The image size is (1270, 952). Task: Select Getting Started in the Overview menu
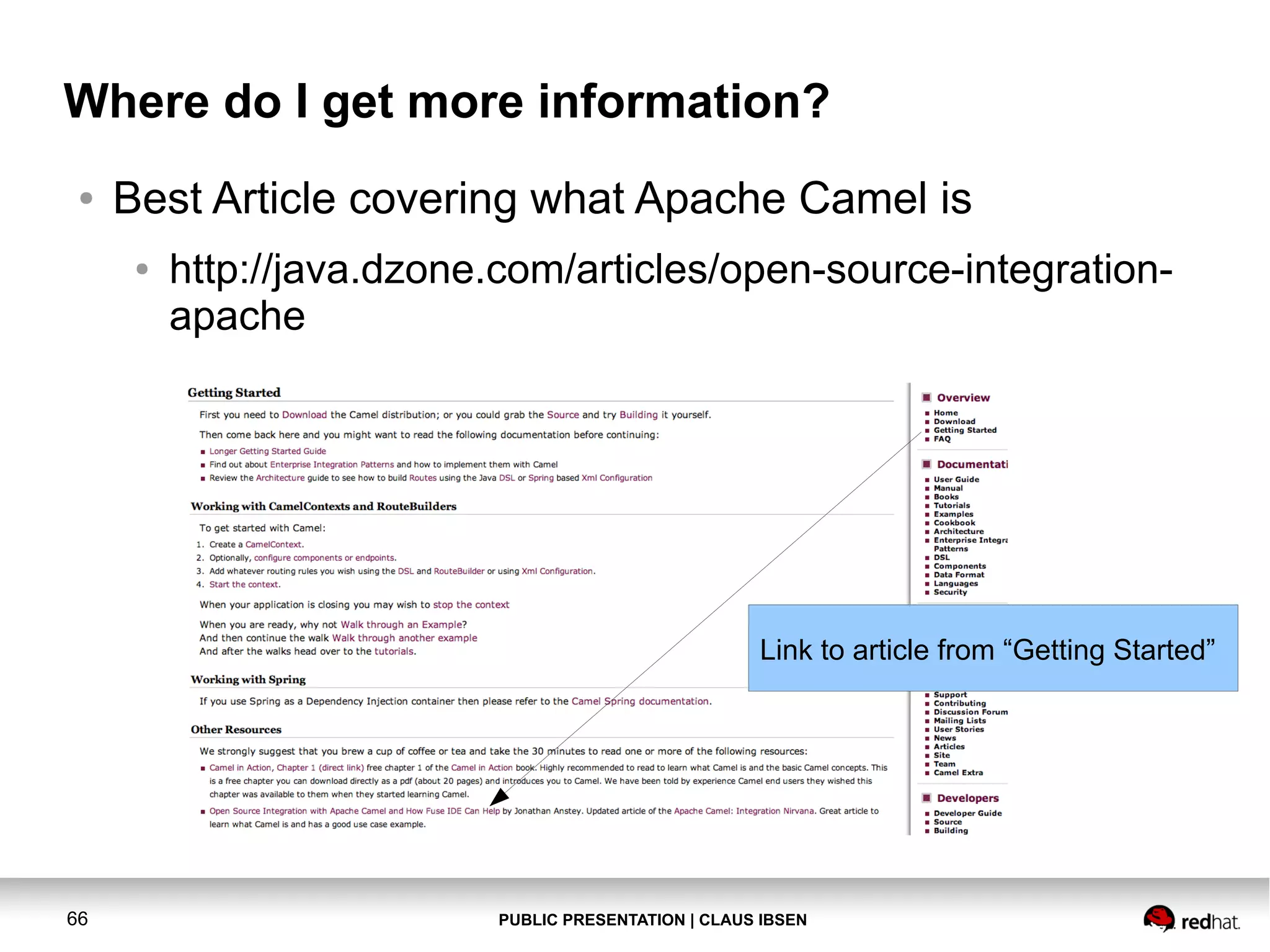(965, 430)
